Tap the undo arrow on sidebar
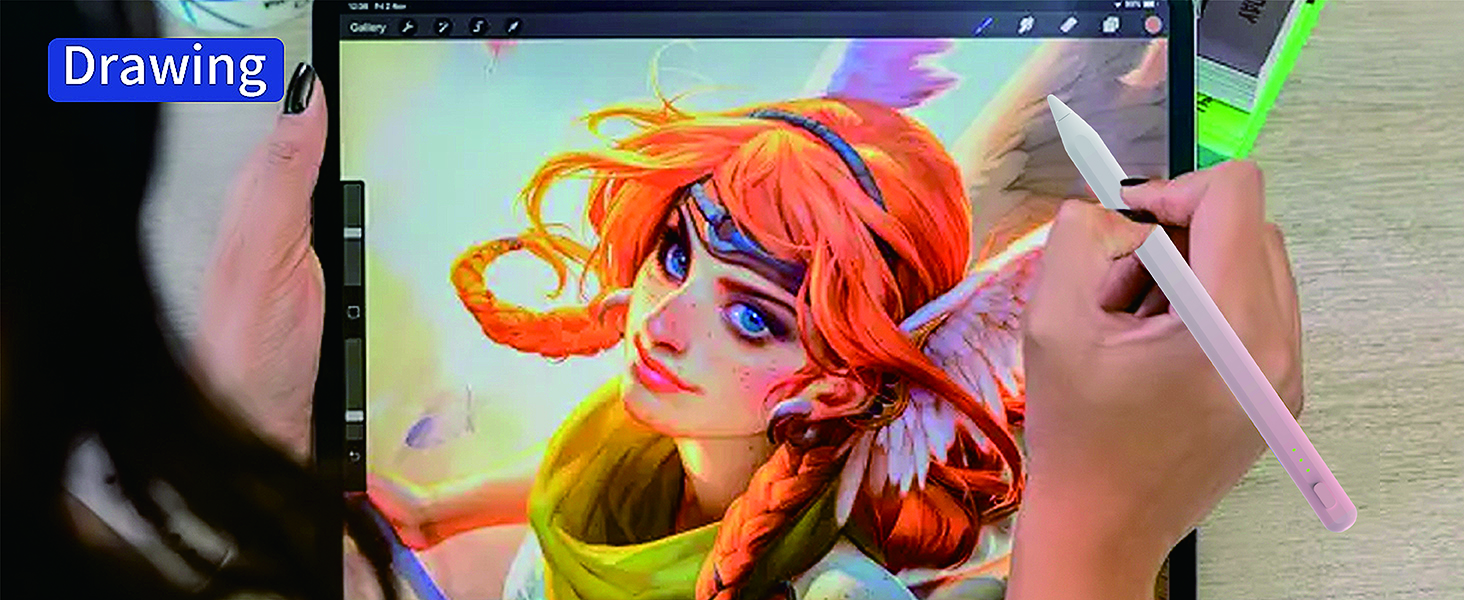1464x600 pixels. [x=353, y=456]
